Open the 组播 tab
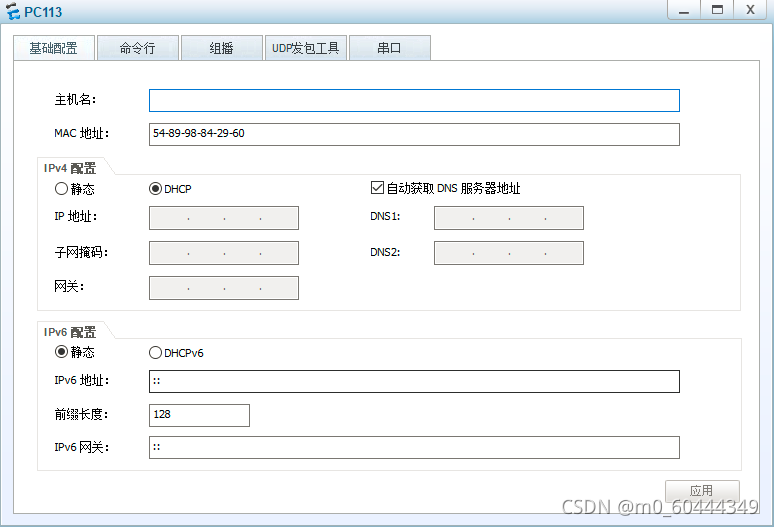The height and width of the screenshot is (527, 774). pos(222,48)
